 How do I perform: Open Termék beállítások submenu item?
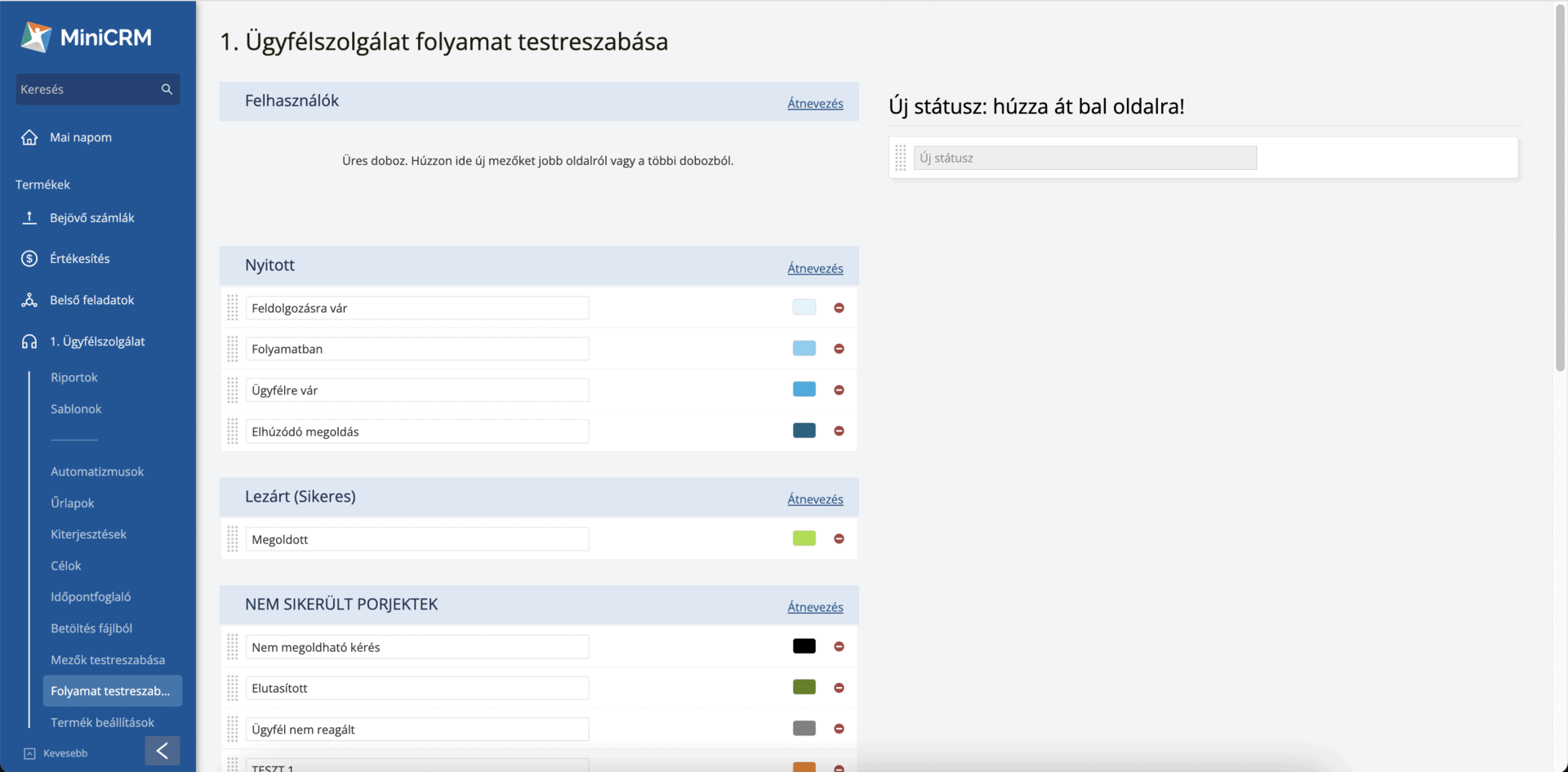(x=102, y=722)
